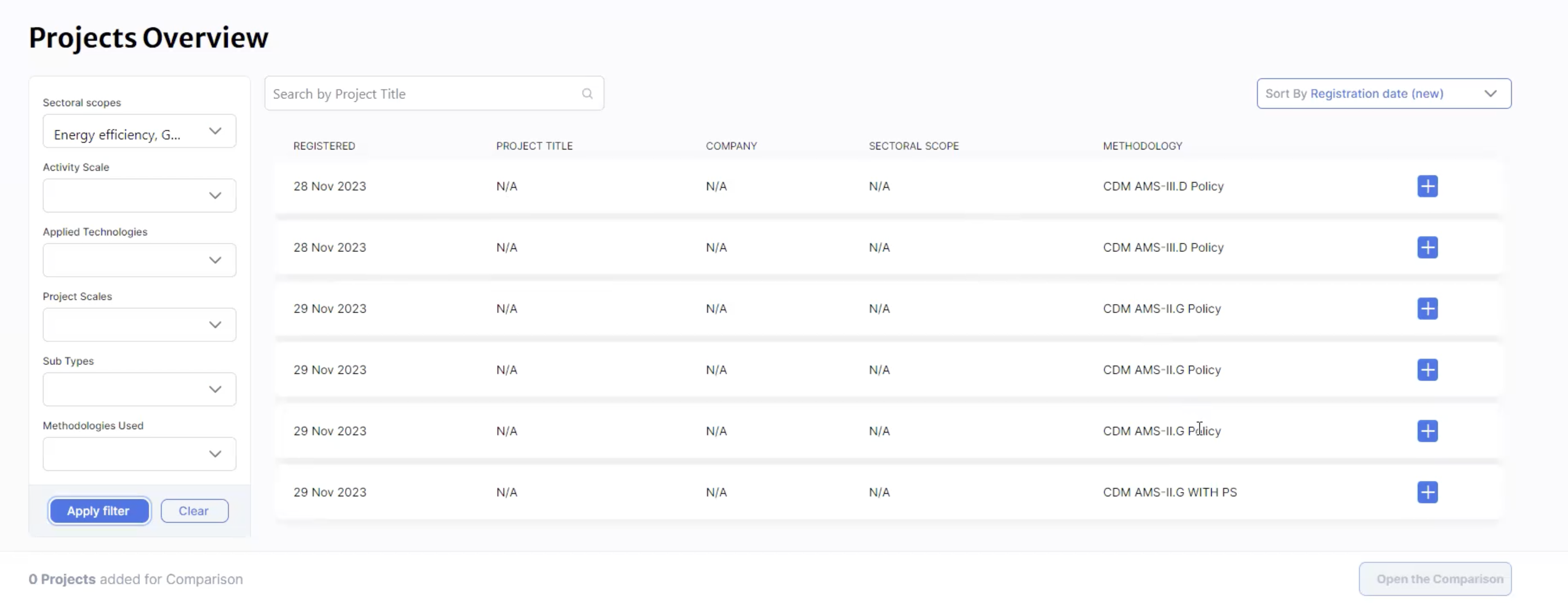Add the third listed project using its plus icon
1568x603 pixels.
(1427, 309)
